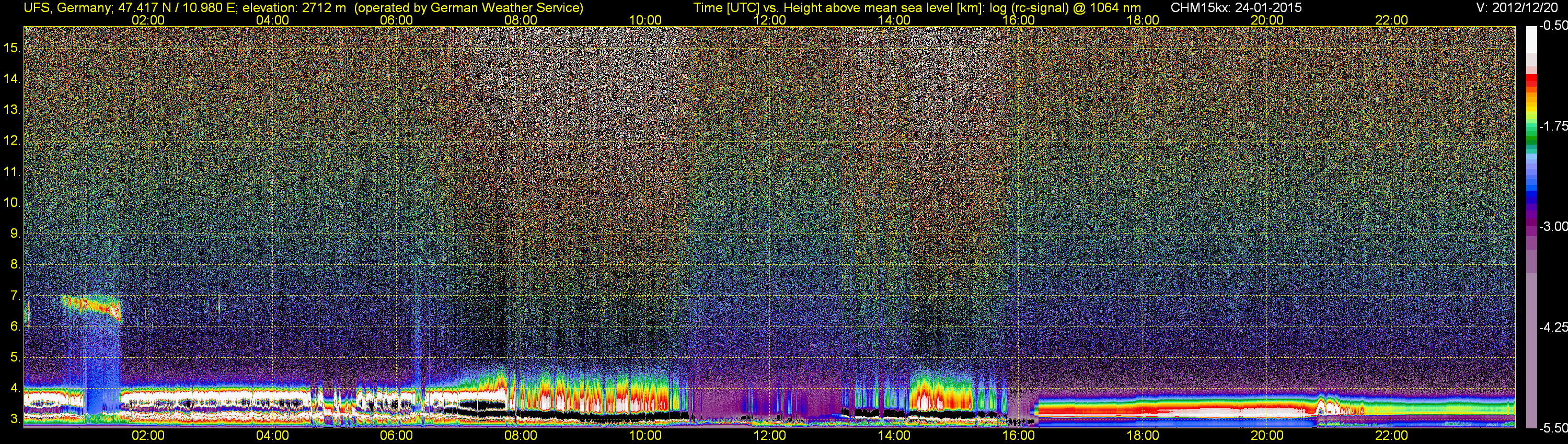The width and height of the screenshot is (1568, 444).
Task: Click the 10. km height axis label
Action: tap(12, 203)
